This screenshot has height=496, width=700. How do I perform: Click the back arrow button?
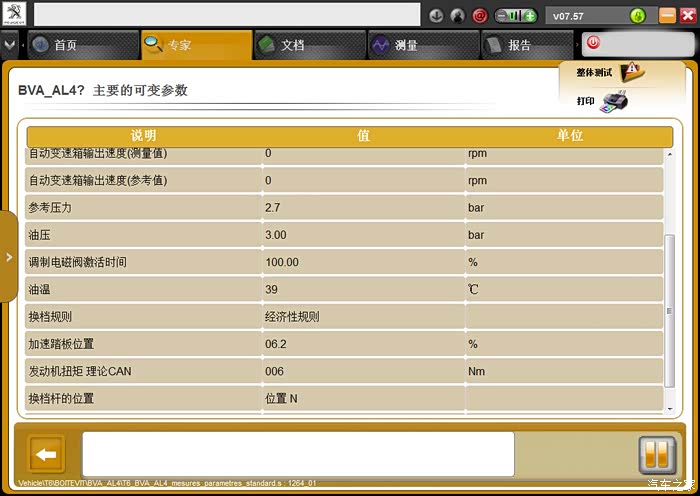tap(46, 454)
